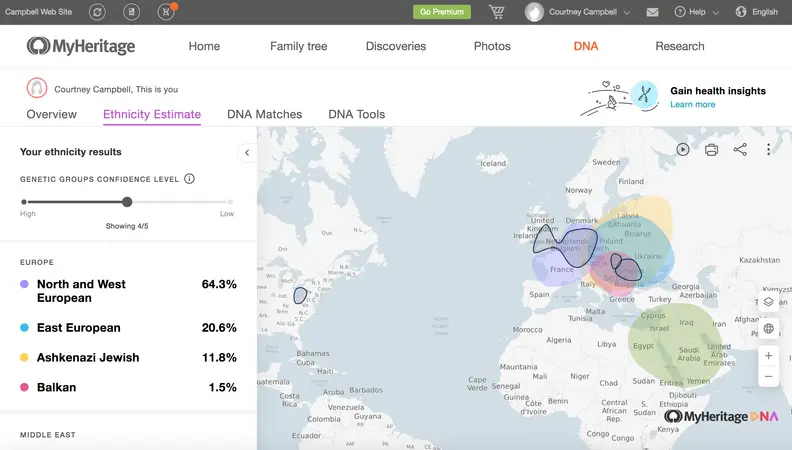
Task: Open the Discoveries menu
Action: point(396,46)
